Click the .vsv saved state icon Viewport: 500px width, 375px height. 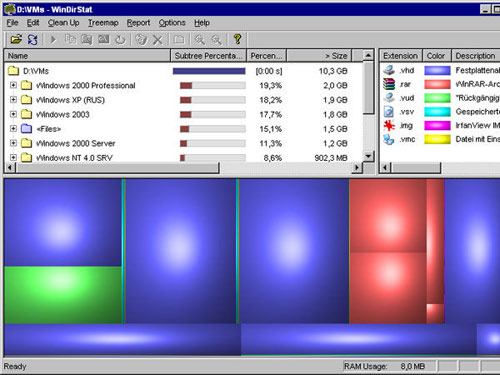389,112
